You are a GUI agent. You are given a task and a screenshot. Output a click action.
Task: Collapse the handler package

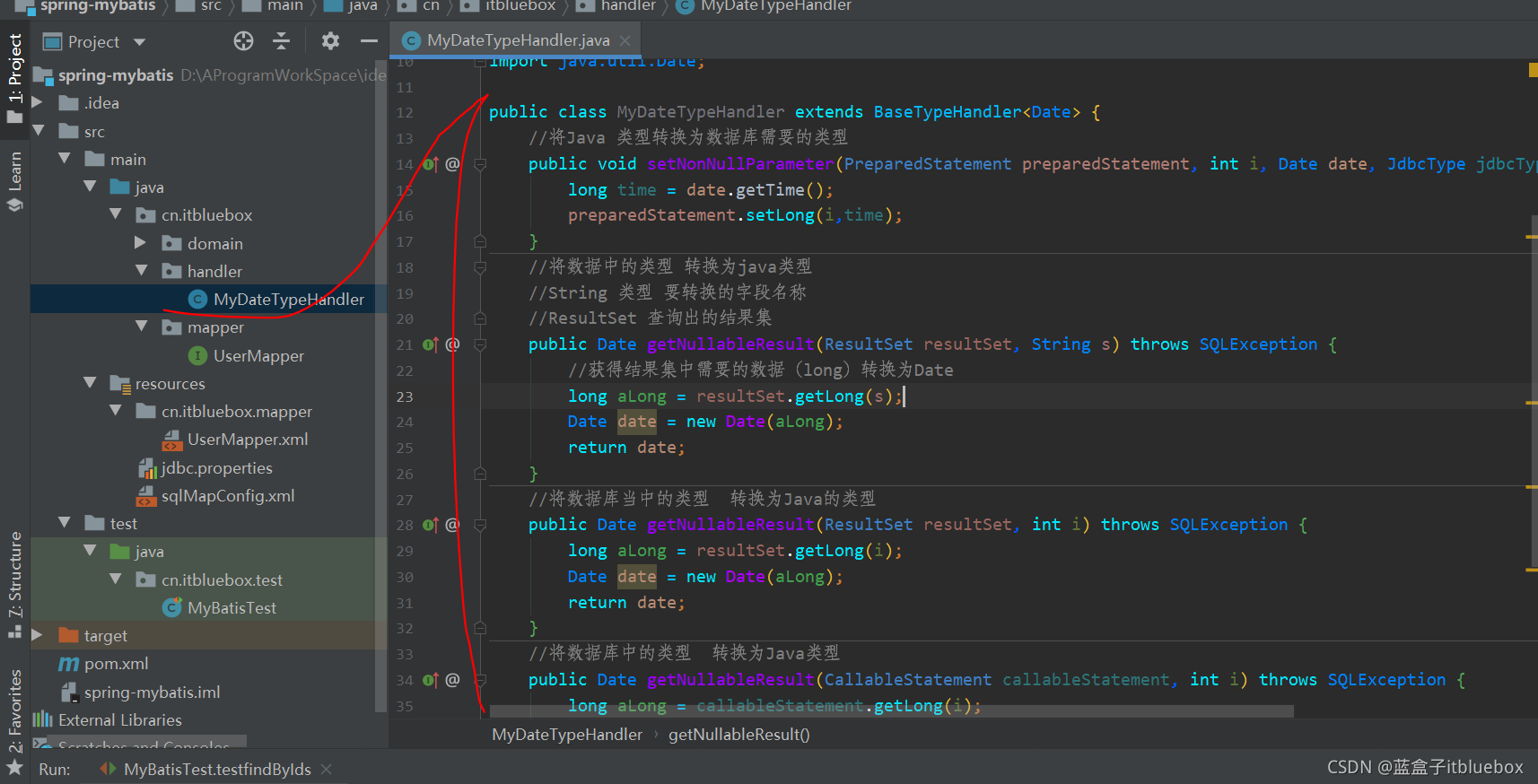coord(142,271)
